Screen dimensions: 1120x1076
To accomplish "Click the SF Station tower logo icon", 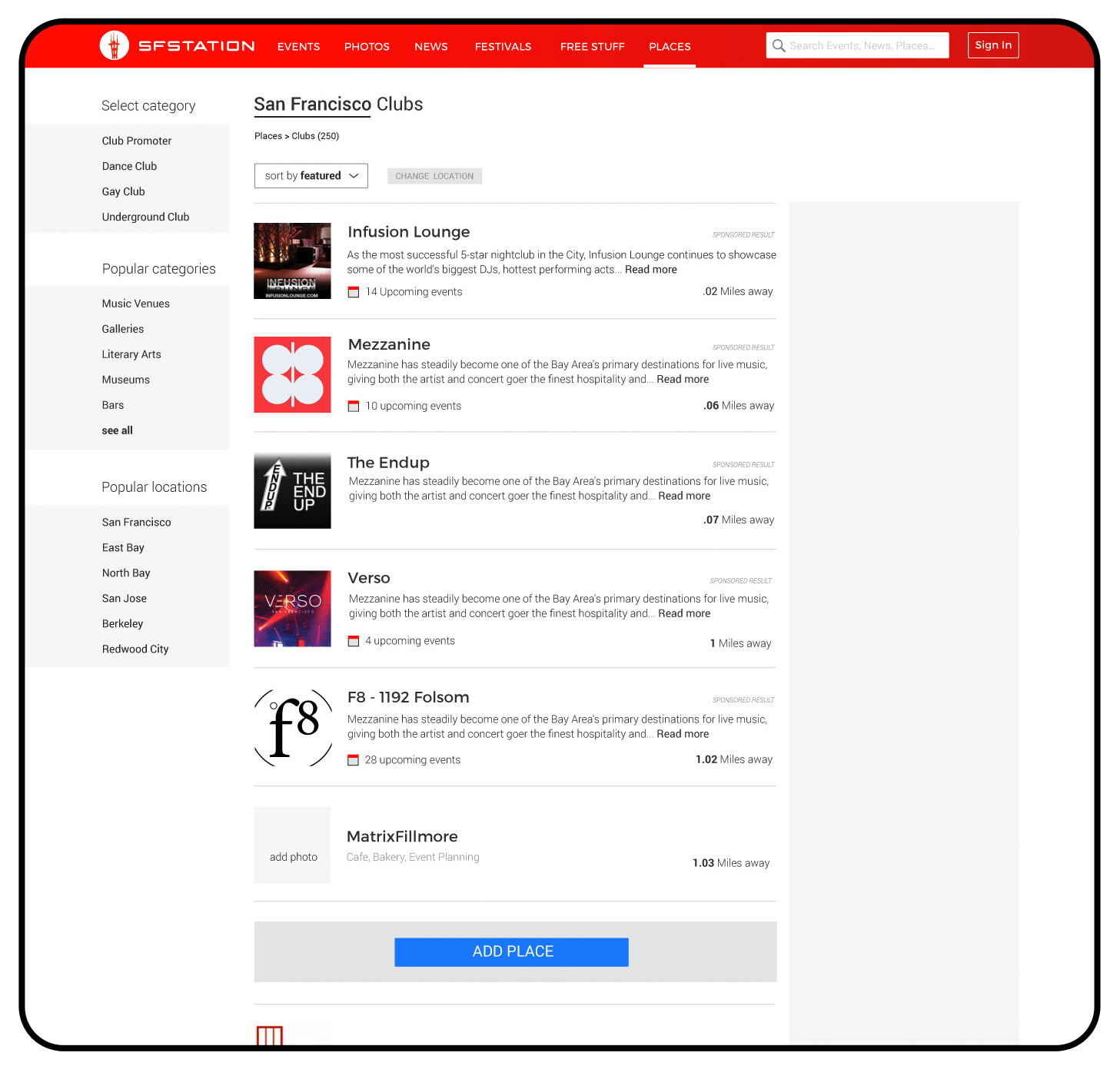I will (x=114, y=45).
